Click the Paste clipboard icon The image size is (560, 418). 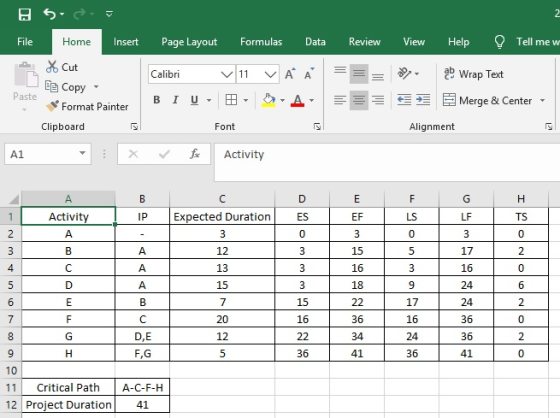[x=26, y=75]
